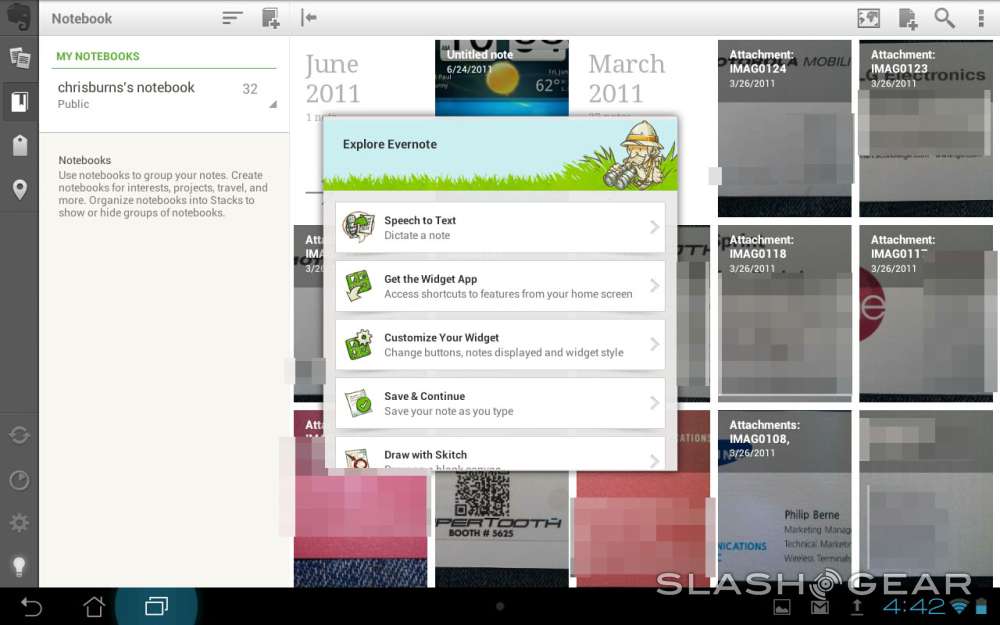Click the search magnifier icon
1000x625 pixels.
[x=944, y=18]
